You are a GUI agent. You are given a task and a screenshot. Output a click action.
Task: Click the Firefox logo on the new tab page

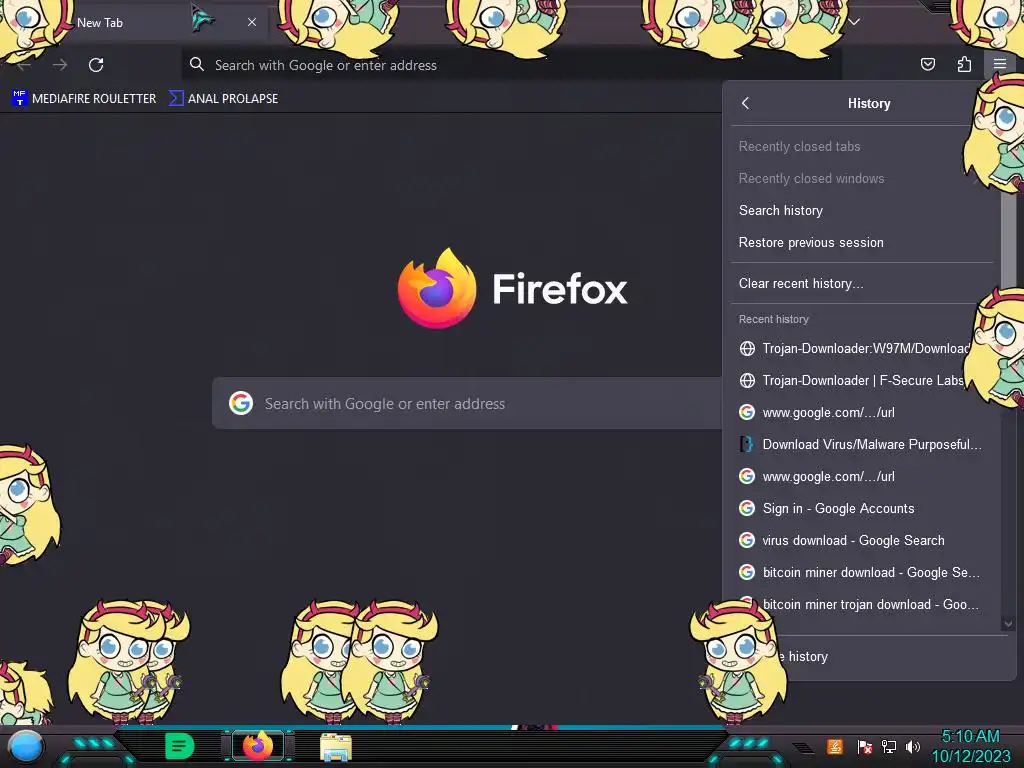(x=437, y=288)
